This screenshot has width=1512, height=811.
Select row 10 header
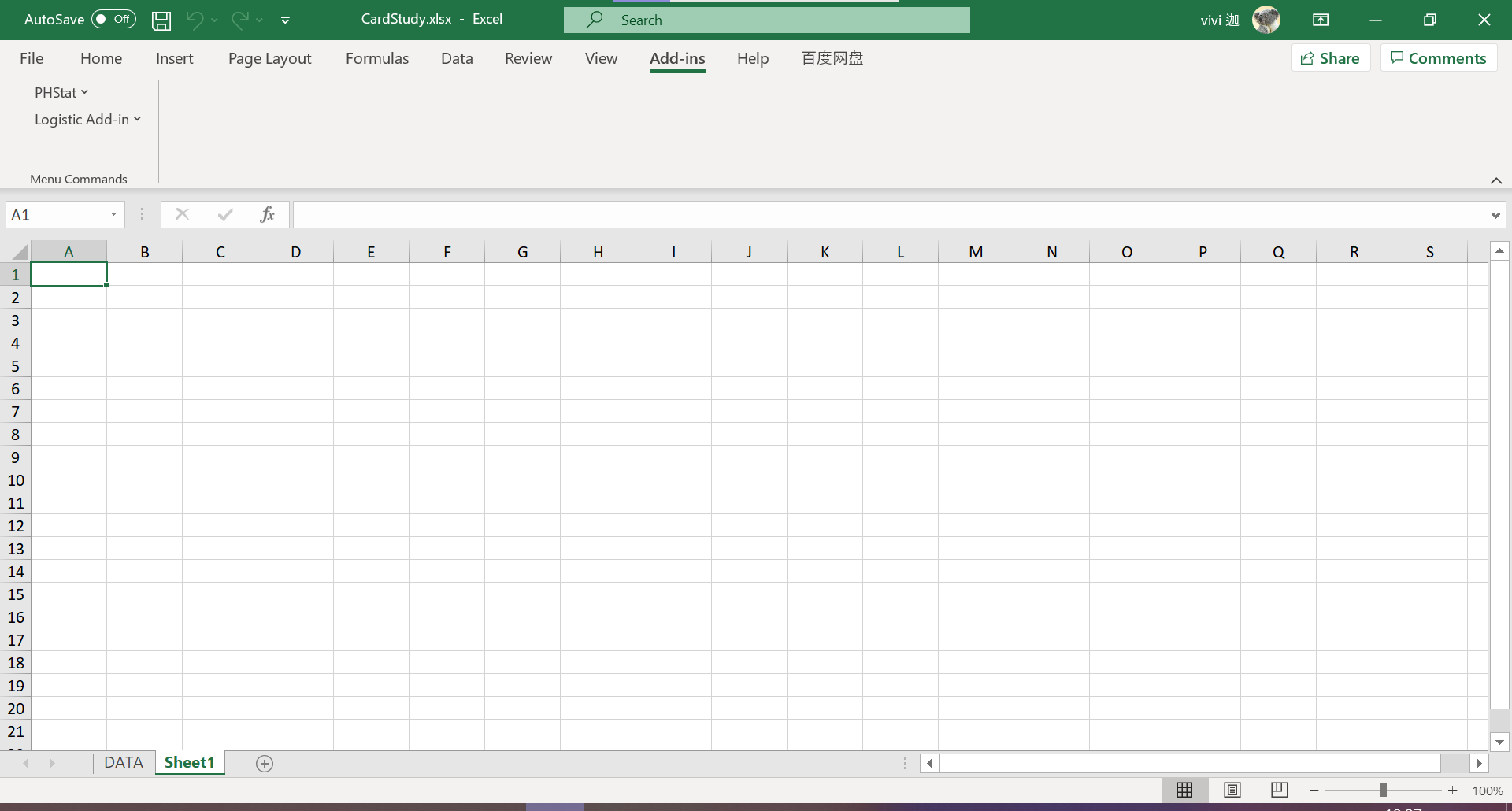[x=15, y=480]
